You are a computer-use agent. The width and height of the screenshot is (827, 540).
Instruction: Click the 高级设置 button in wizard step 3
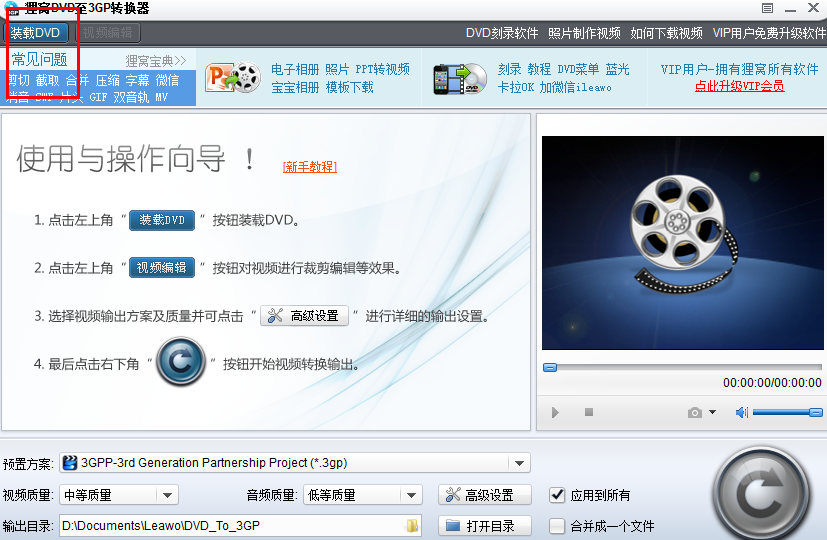tap(304, 315)
